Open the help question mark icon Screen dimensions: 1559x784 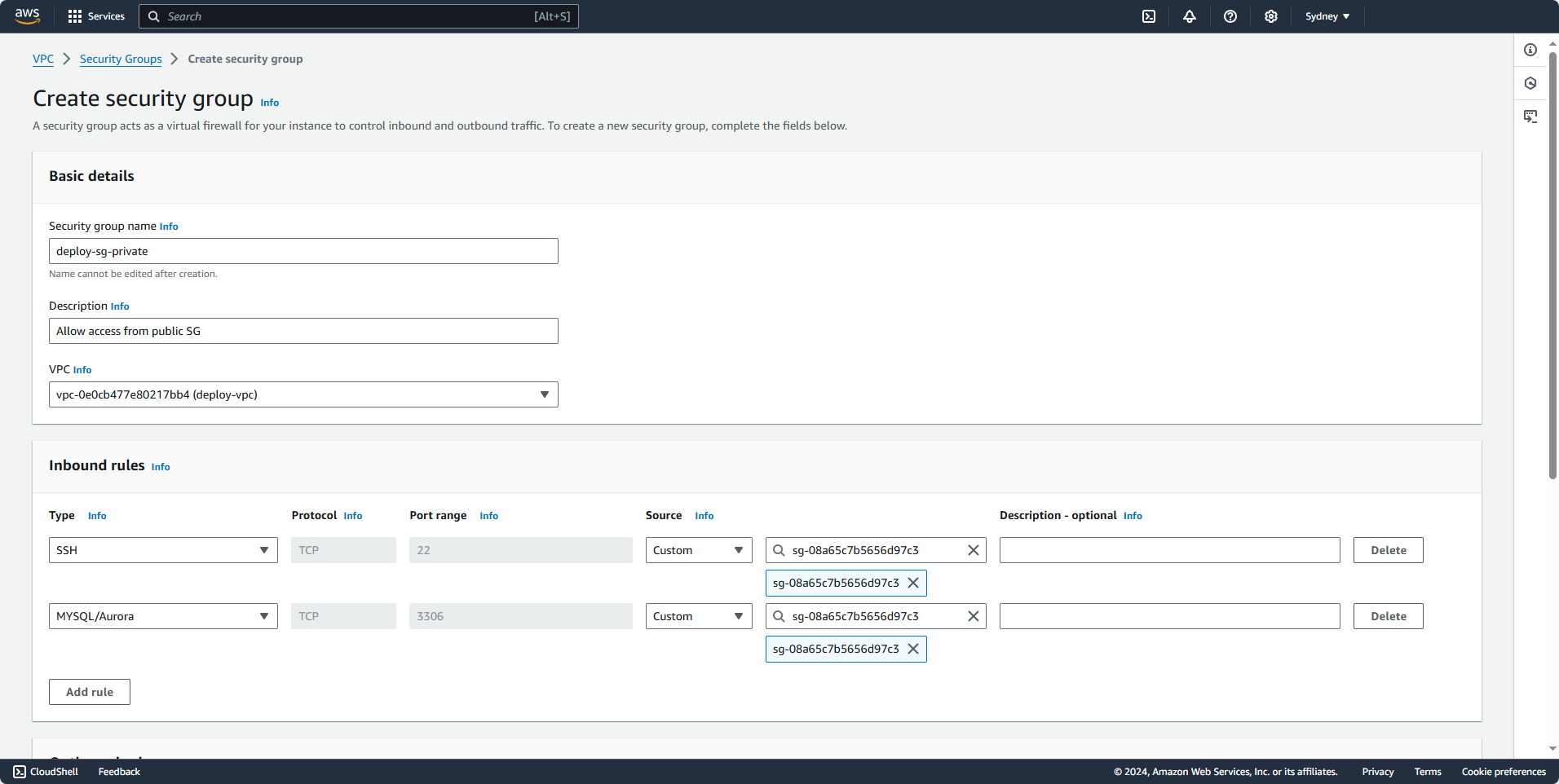point(1230,16)
